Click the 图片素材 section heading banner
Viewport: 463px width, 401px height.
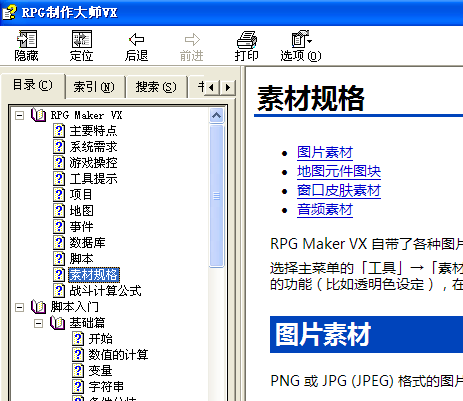(x=366, y=334)
